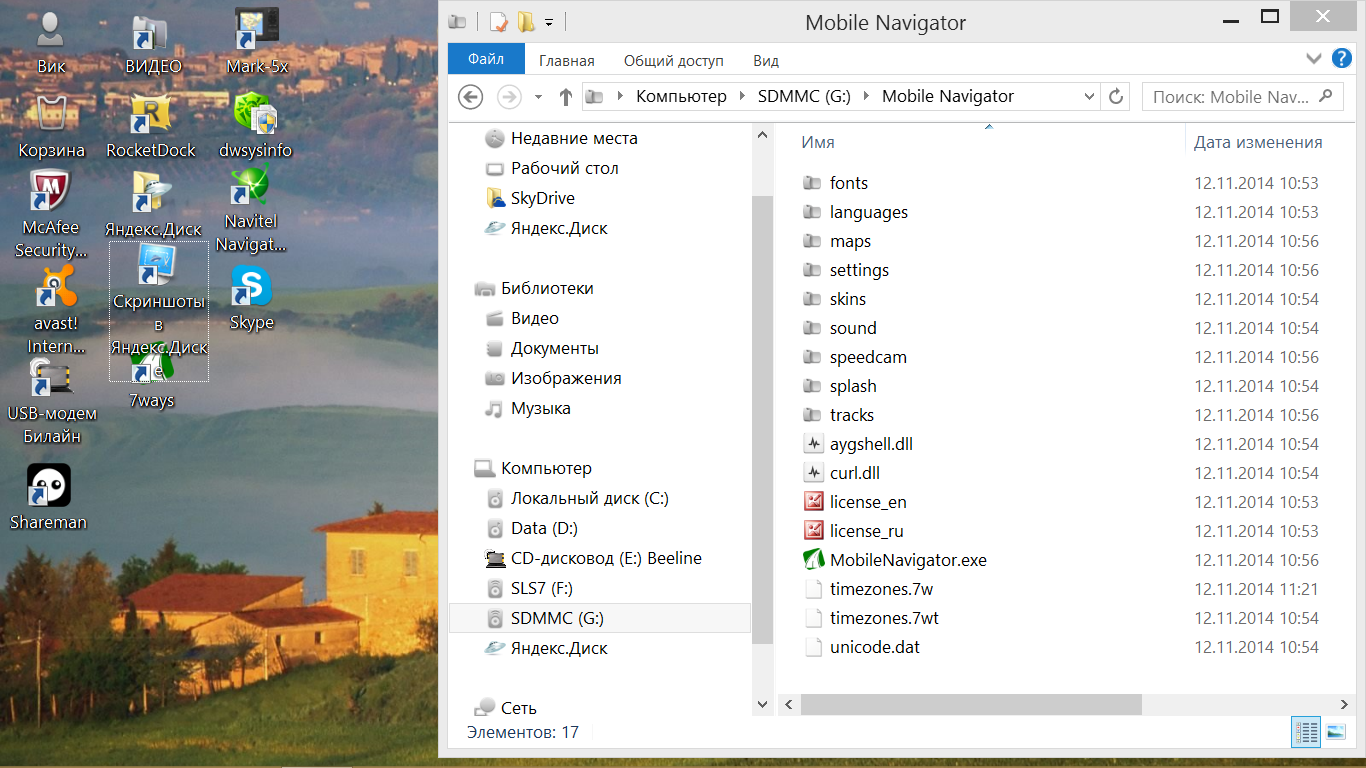Switch to the details list view
1366x768 pixels.
point(1306,732)
